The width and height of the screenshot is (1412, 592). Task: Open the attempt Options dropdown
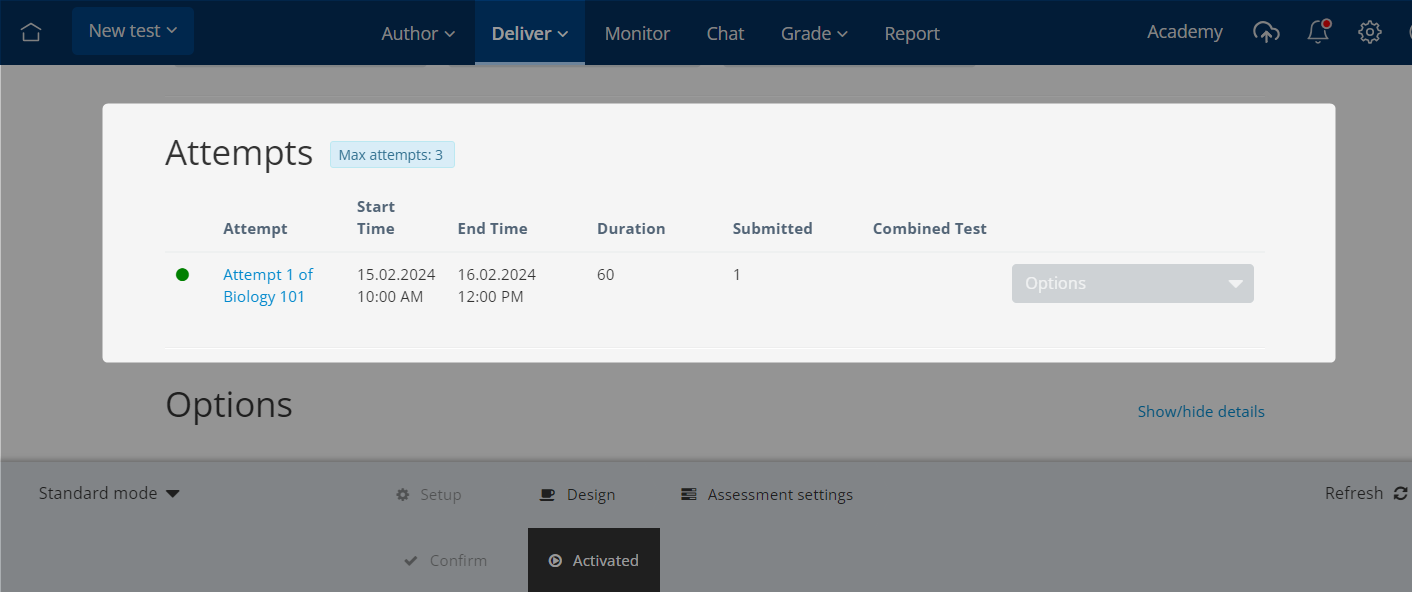pos(1132,283)
